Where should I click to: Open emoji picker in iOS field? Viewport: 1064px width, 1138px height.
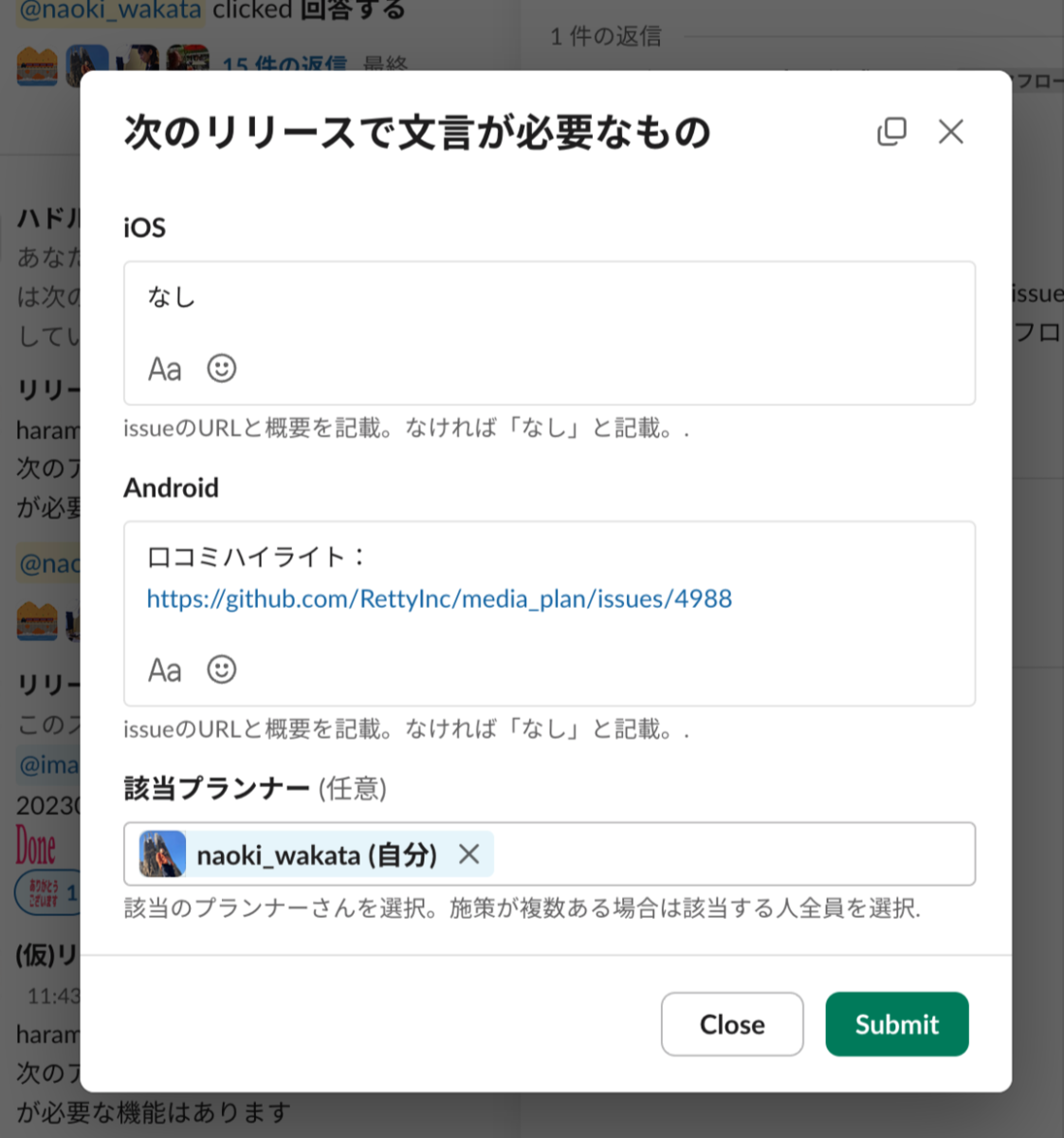pyautogui.click(x=222, y=368)
